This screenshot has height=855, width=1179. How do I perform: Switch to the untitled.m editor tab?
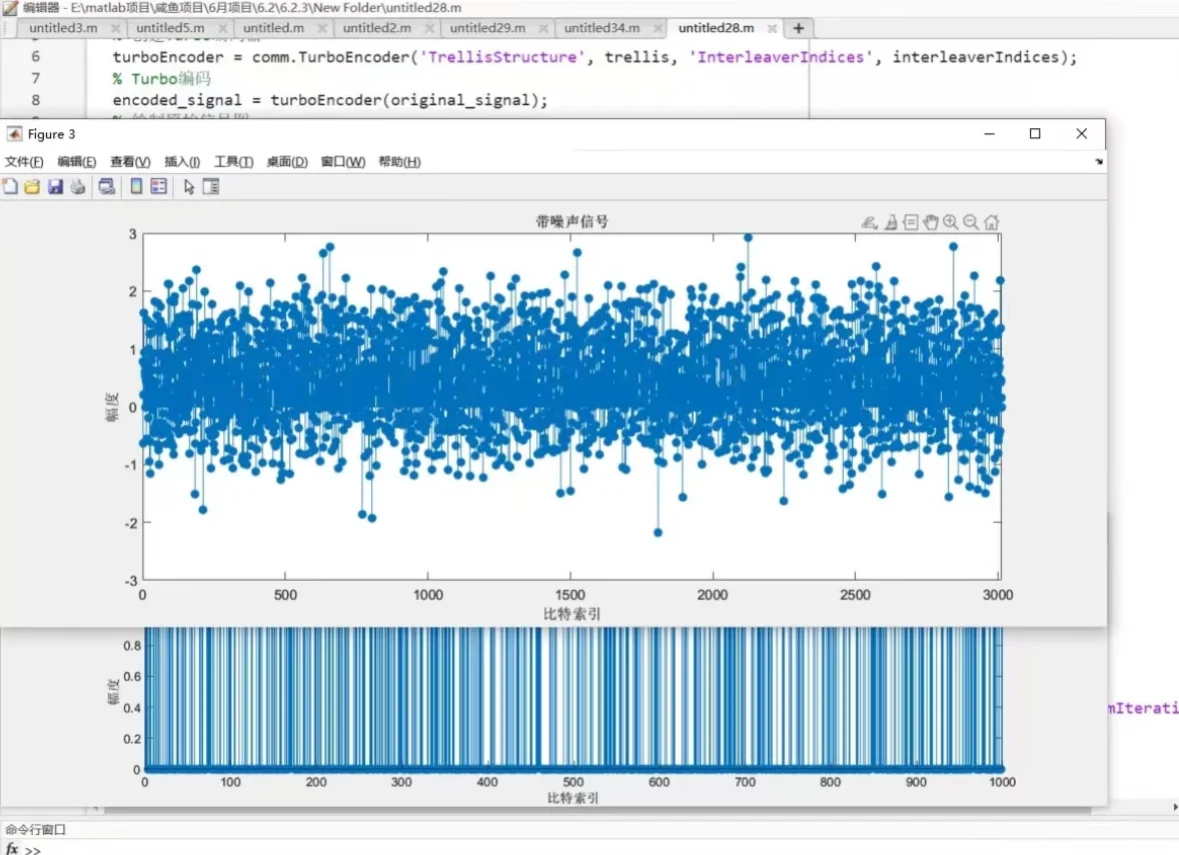click(x=274, y=28)
